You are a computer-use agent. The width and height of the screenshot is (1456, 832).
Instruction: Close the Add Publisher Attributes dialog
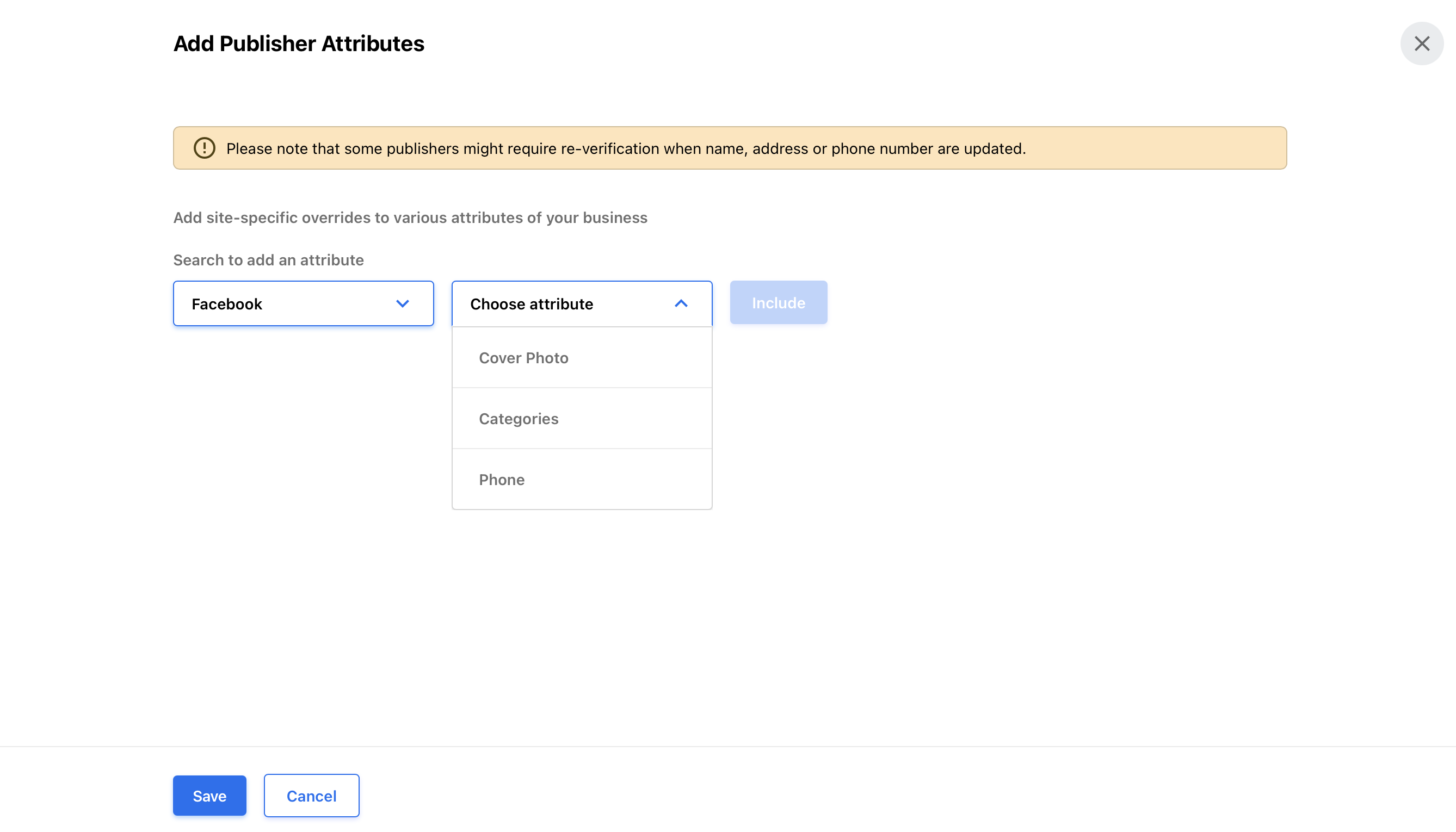point(1421,44)
